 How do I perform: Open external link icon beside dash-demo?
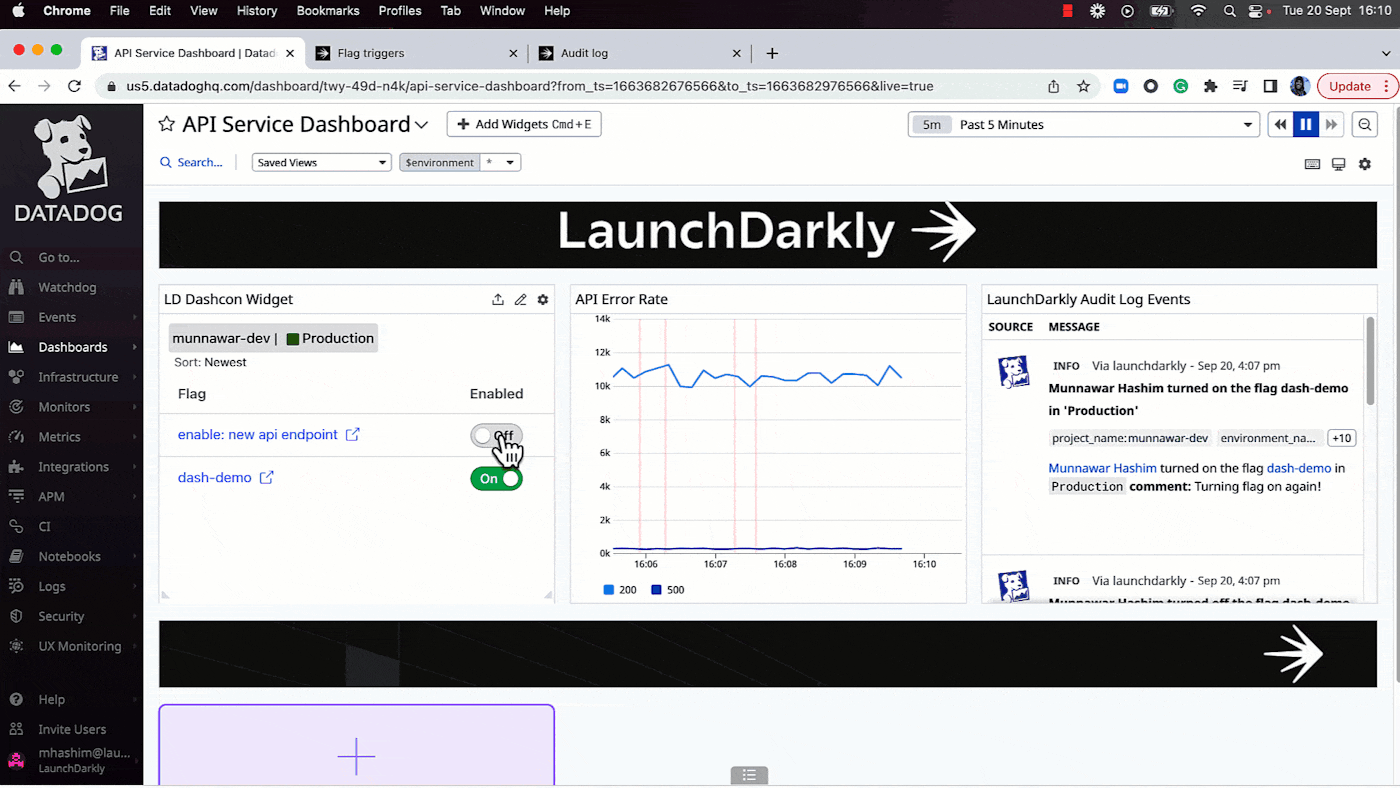267,478
